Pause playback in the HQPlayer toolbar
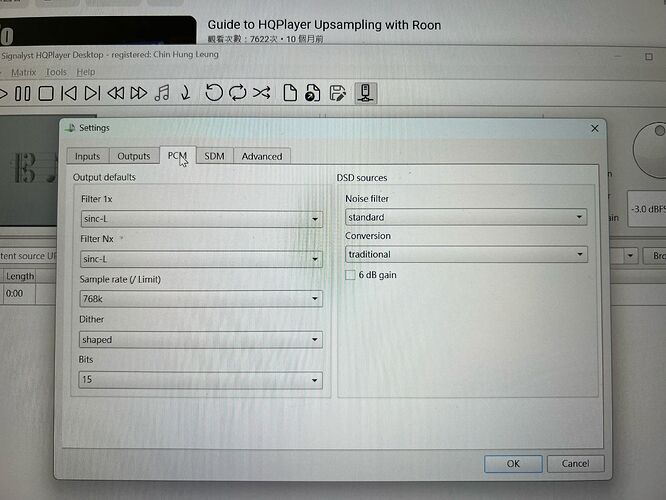Viewport: 666px width, 500px height. (23, 93)
